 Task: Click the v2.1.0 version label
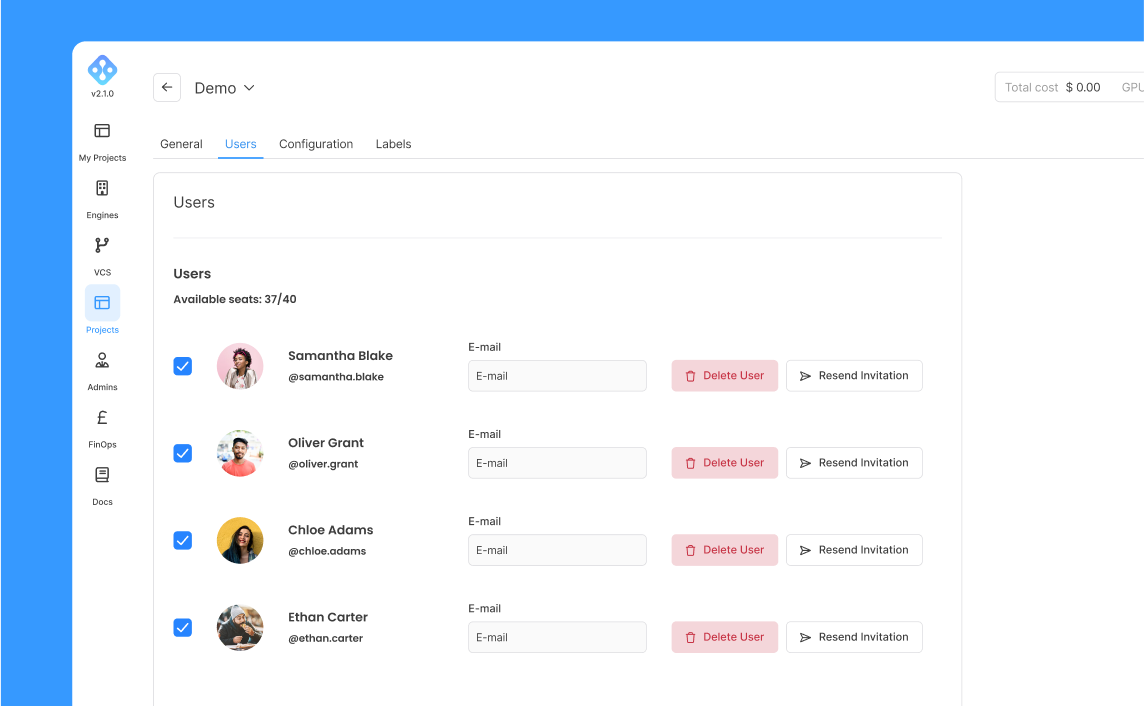pos(102,94)
